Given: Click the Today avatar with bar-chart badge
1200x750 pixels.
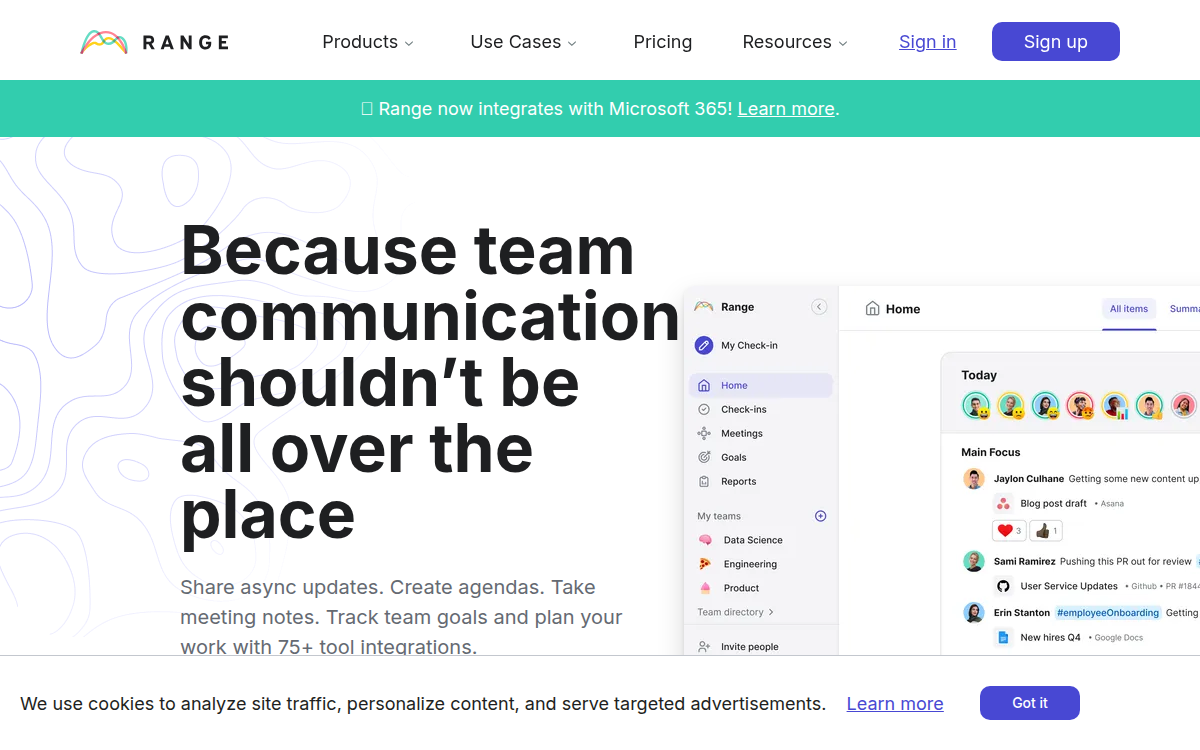Looking at the screenshot, I should [x=1116, y=405].
